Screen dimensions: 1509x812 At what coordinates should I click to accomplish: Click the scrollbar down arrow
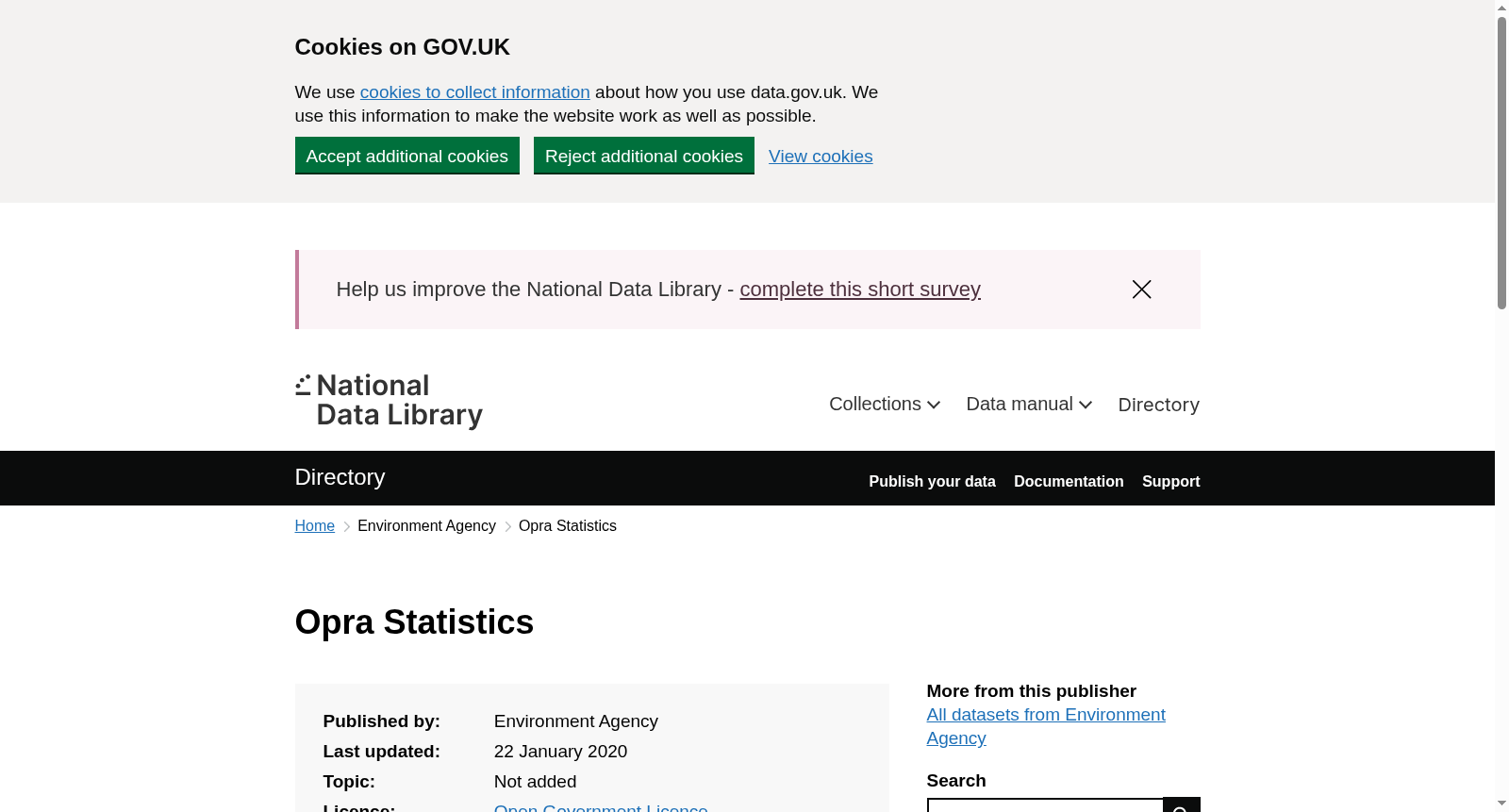[1501, 804]
